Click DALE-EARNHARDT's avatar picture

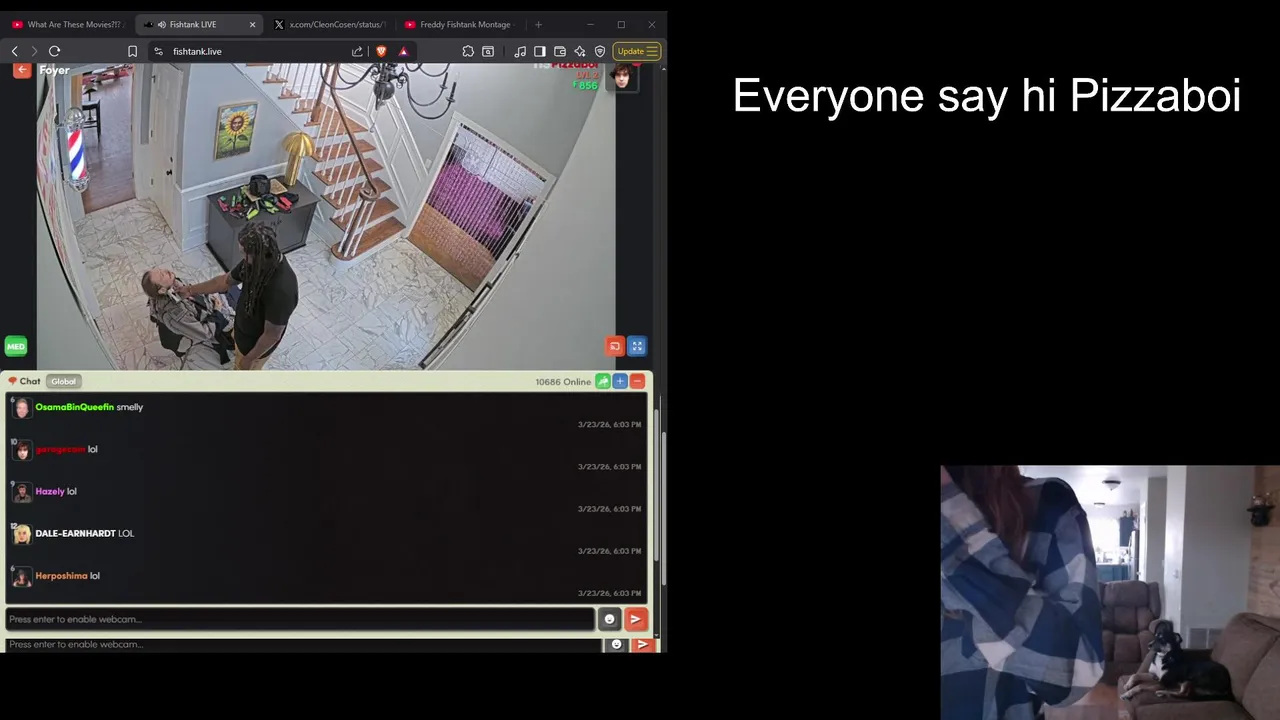22,534
